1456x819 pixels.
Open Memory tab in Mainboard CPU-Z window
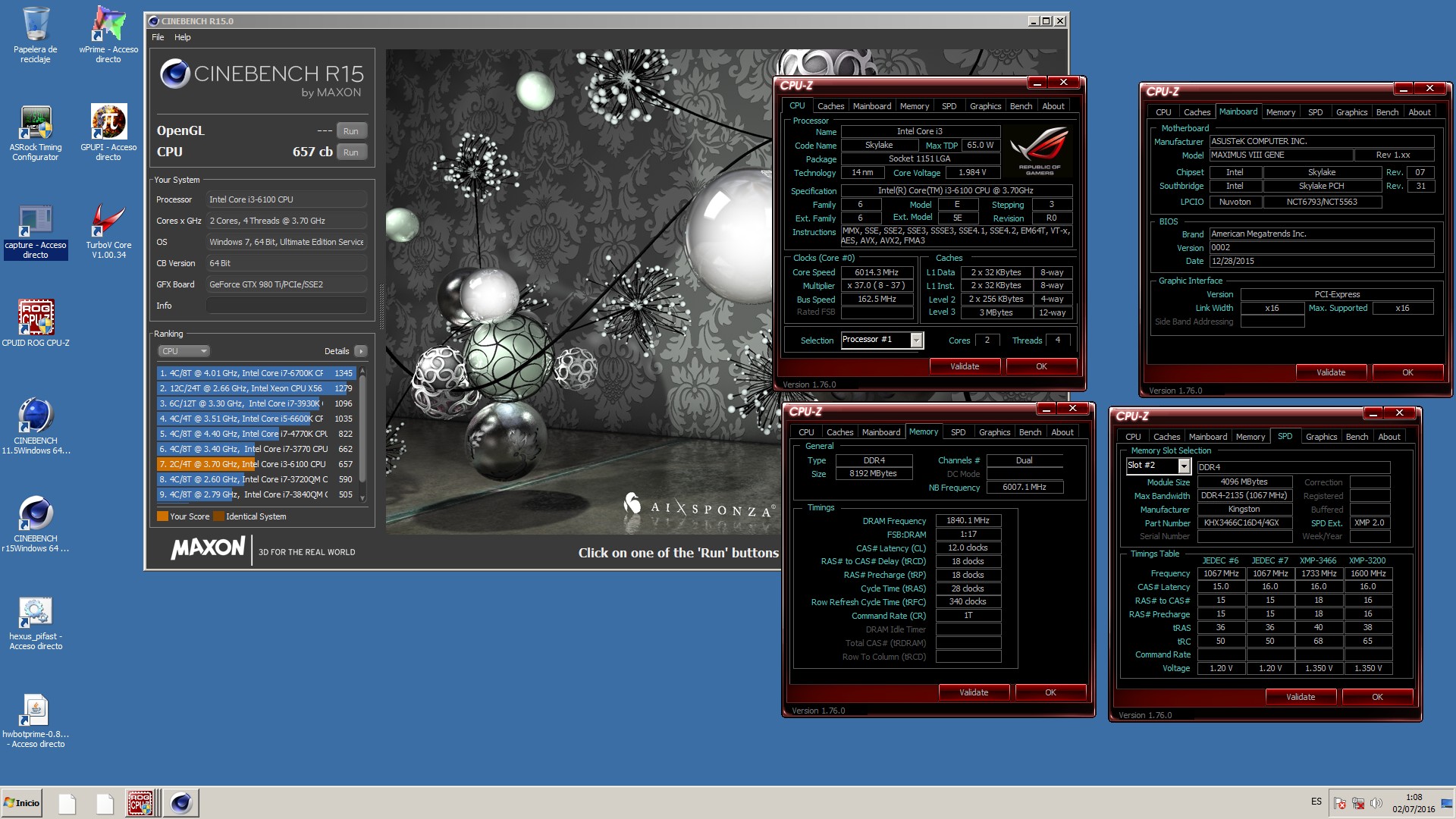click(x=1280, y=112)
